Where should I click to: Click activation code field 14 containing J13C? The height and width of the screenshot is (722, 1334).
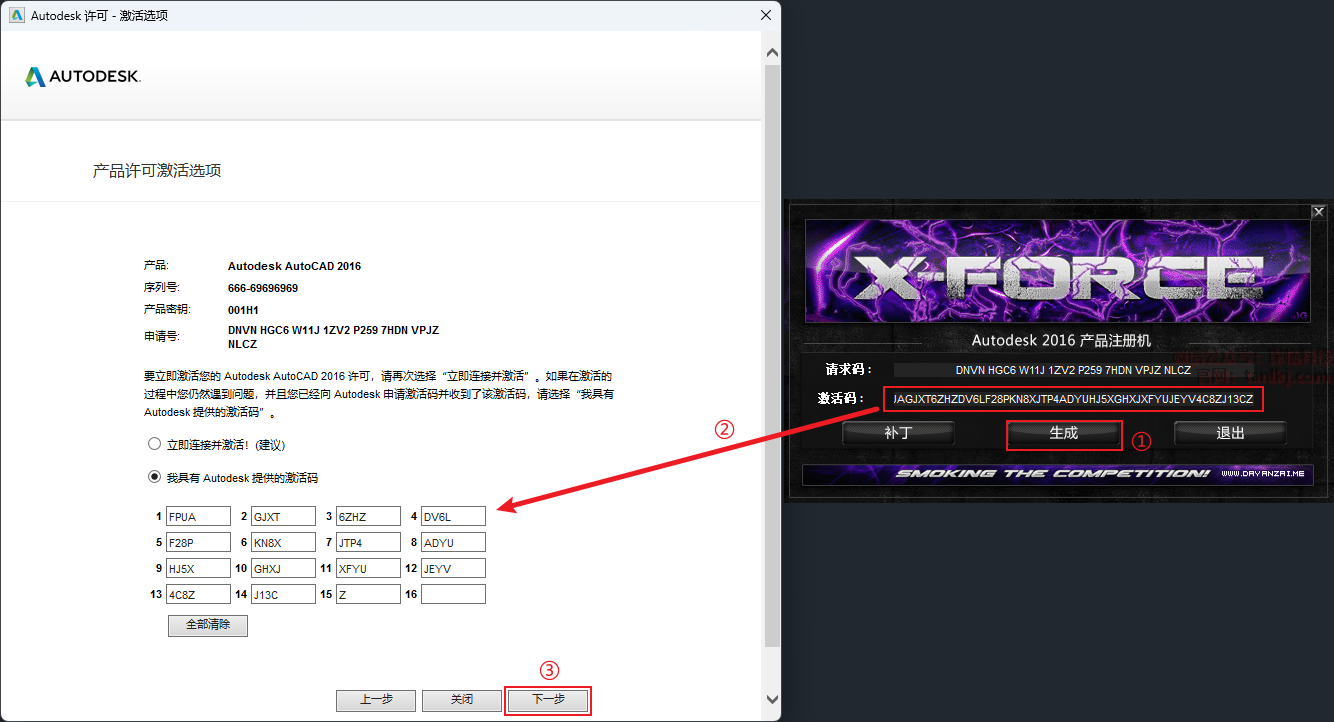283,594
